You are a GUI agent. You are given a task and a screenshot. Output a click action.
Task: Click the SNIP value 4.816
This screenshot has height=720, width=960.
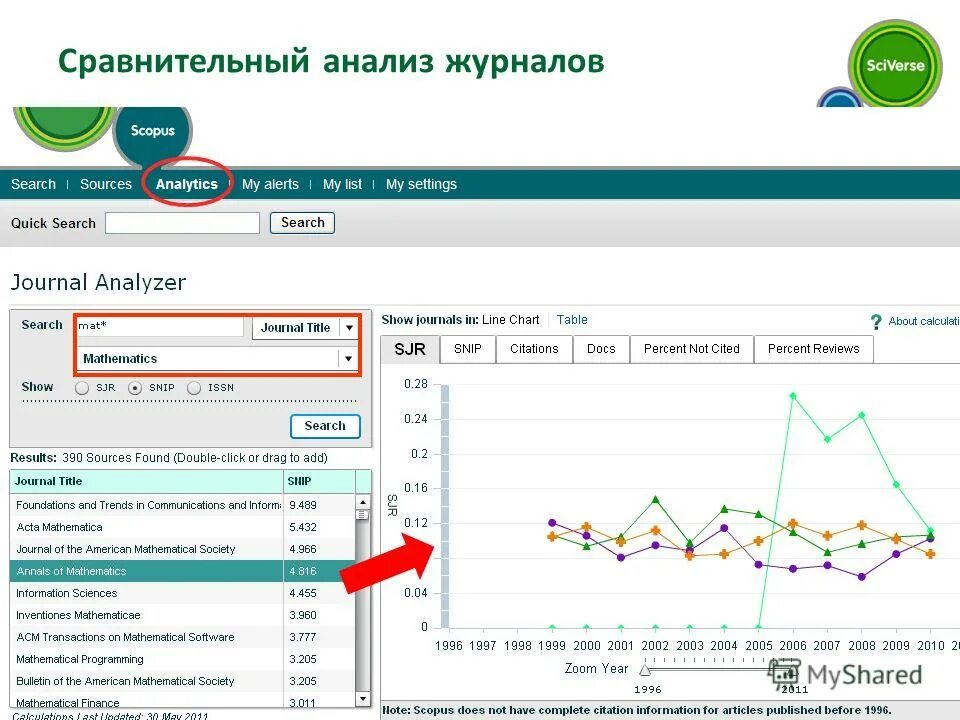(x=302, y=571)
